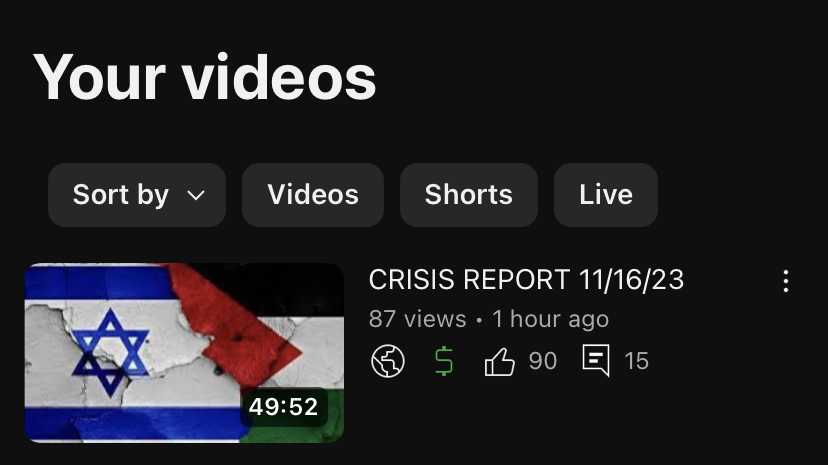Click the globe public visibility icon
This screenshot has height=465, width=828.
(388, 361)
